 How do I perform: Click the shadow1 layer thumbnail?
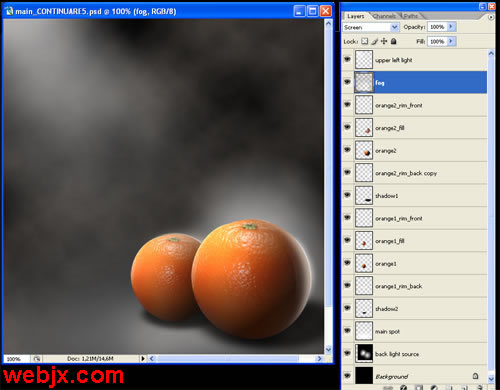tap(364, 195)
